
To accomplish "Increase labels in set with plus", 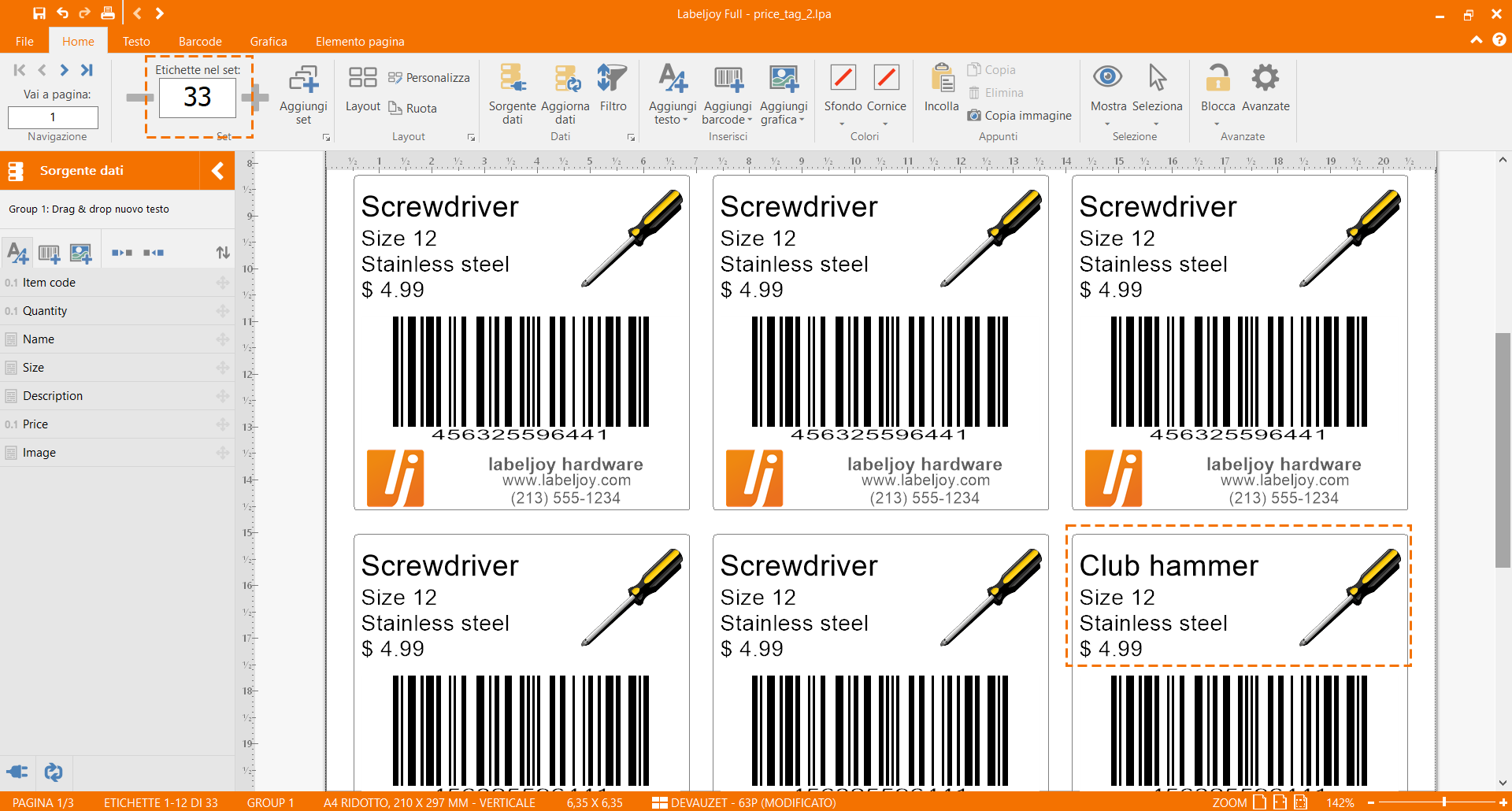I will 255,98.
